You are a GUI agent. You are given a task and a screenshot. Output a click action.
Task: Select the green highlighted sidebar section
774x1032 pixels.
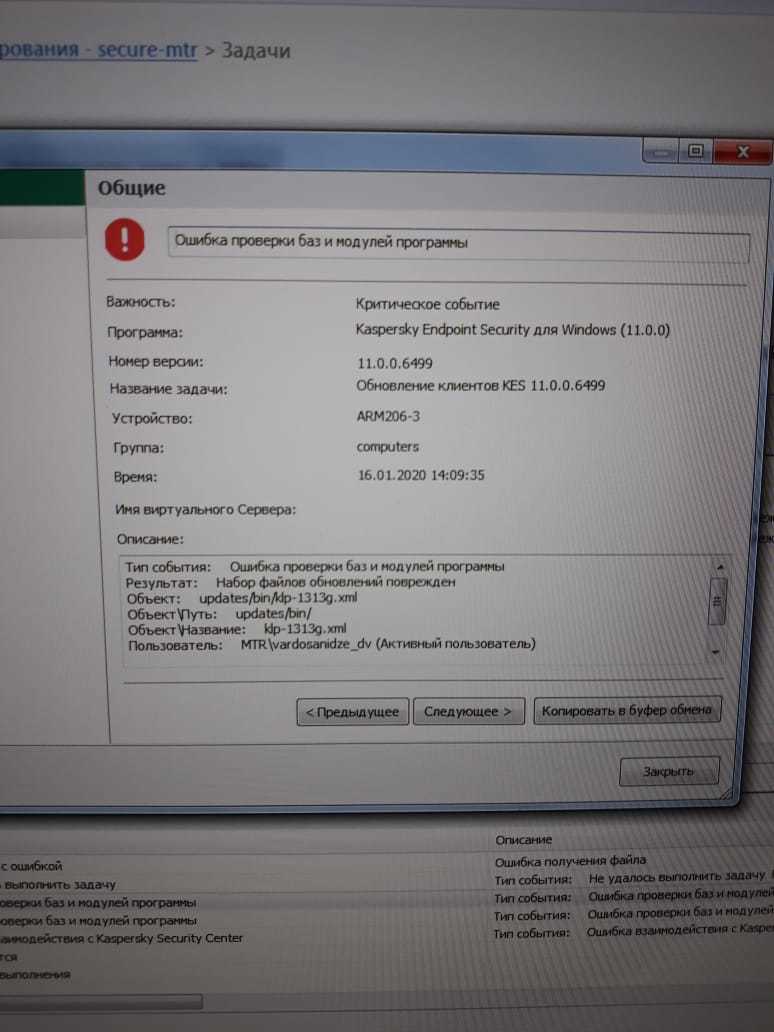(x=42, y=188)
